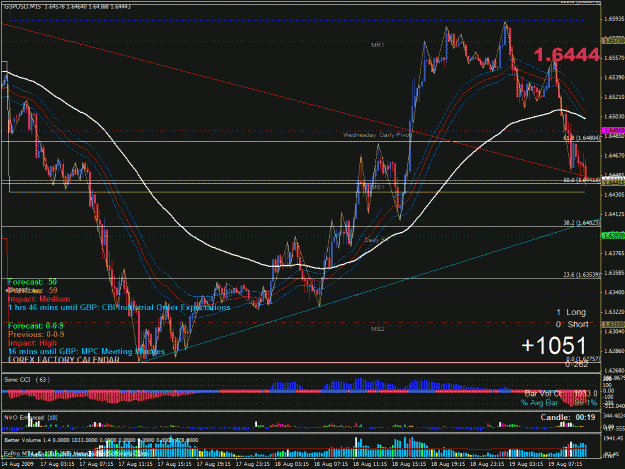This screenshot has width=625, height=469.
Task: Click the 18 Aug 15:15 time label
Action: click(x=409, y=464)
